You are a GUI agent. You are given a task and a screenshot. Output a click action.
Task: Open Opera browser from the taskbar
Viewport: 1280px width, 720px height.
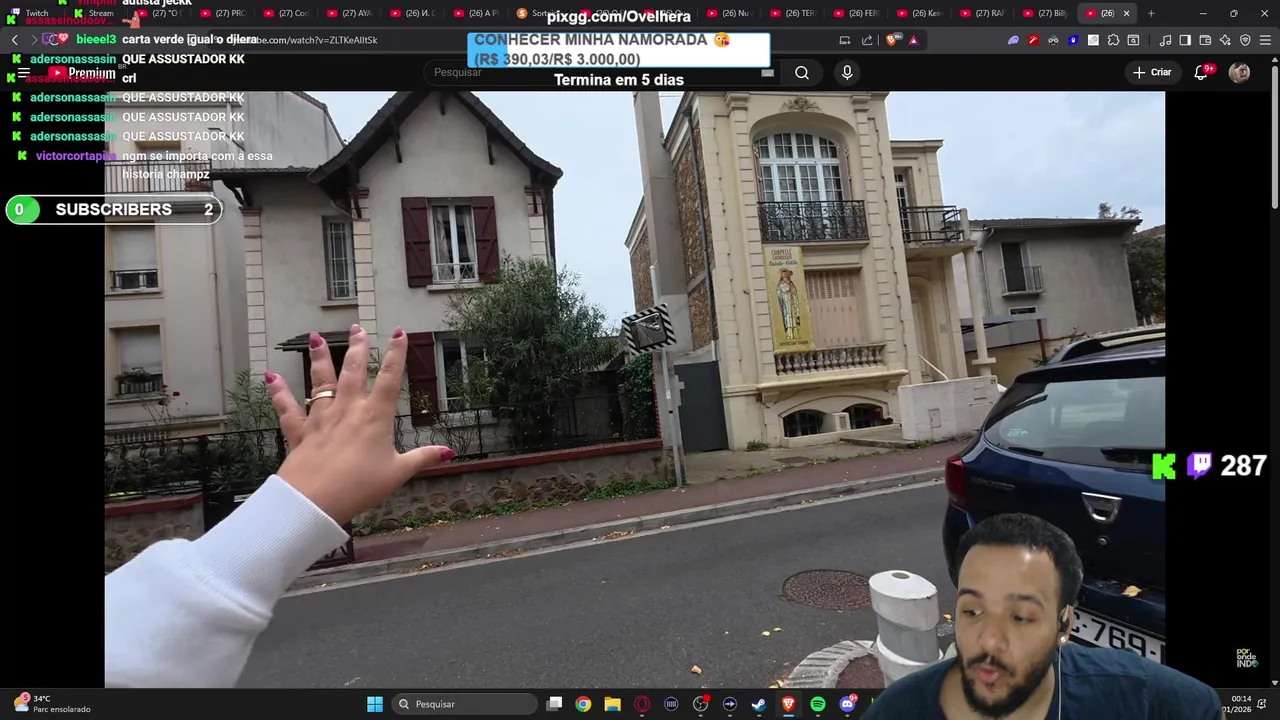click(x=642, y=704)
